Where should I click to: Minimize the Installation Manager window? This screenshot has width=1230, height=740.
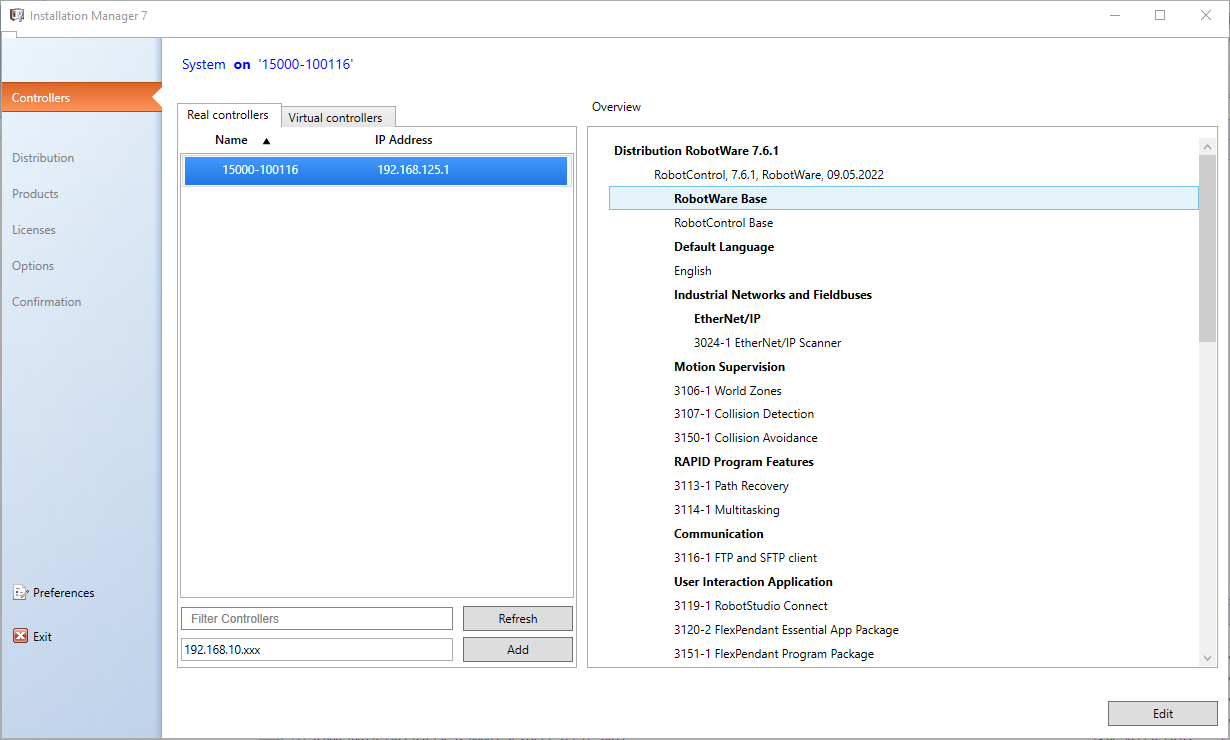[1115, 15]
